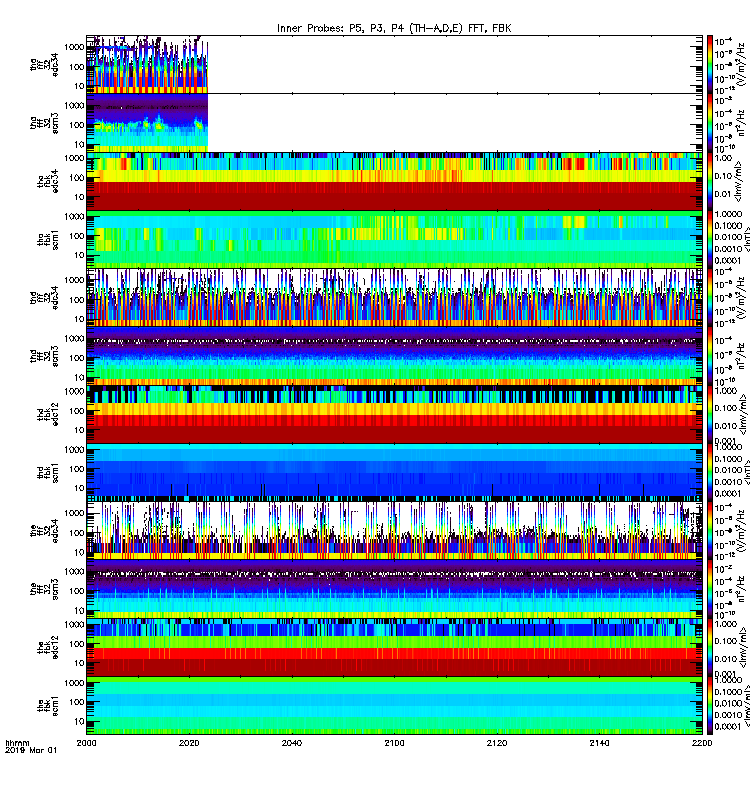Click inside the thd fbk edc12 spectrogram
Screen dimensions: 750x800
point(394,414)
